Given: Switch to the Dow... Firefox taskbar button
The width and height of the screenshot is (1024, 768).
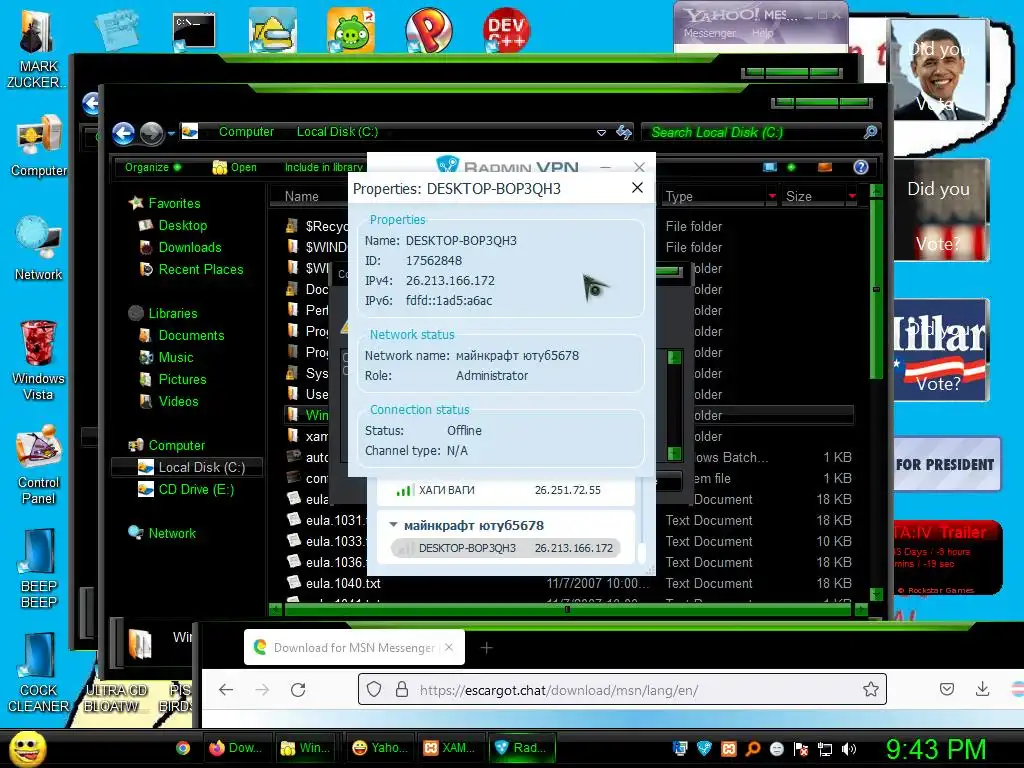Looking at the screenshot, I should coord(236,748).
